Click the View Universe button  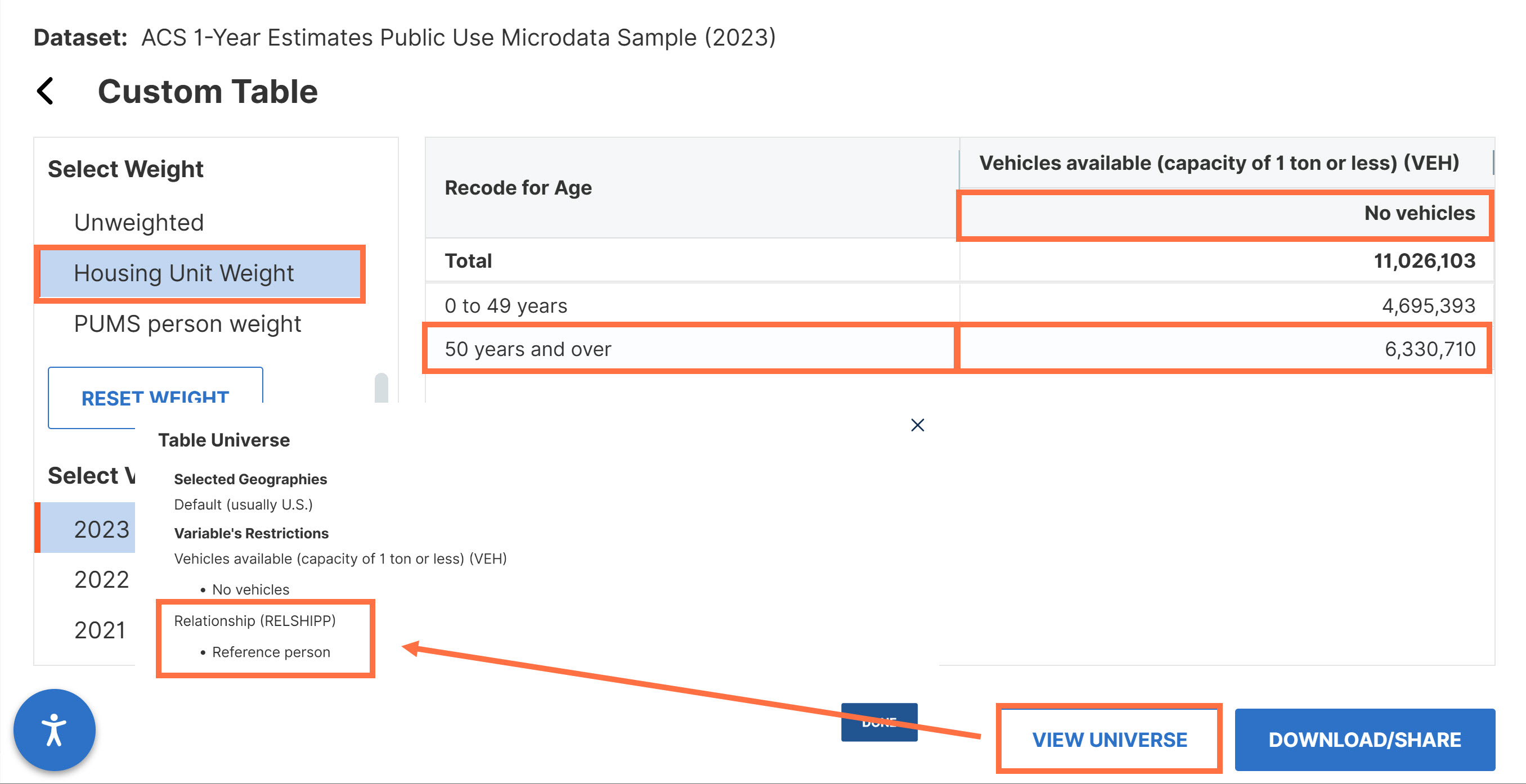click(x=1109, y=739)
